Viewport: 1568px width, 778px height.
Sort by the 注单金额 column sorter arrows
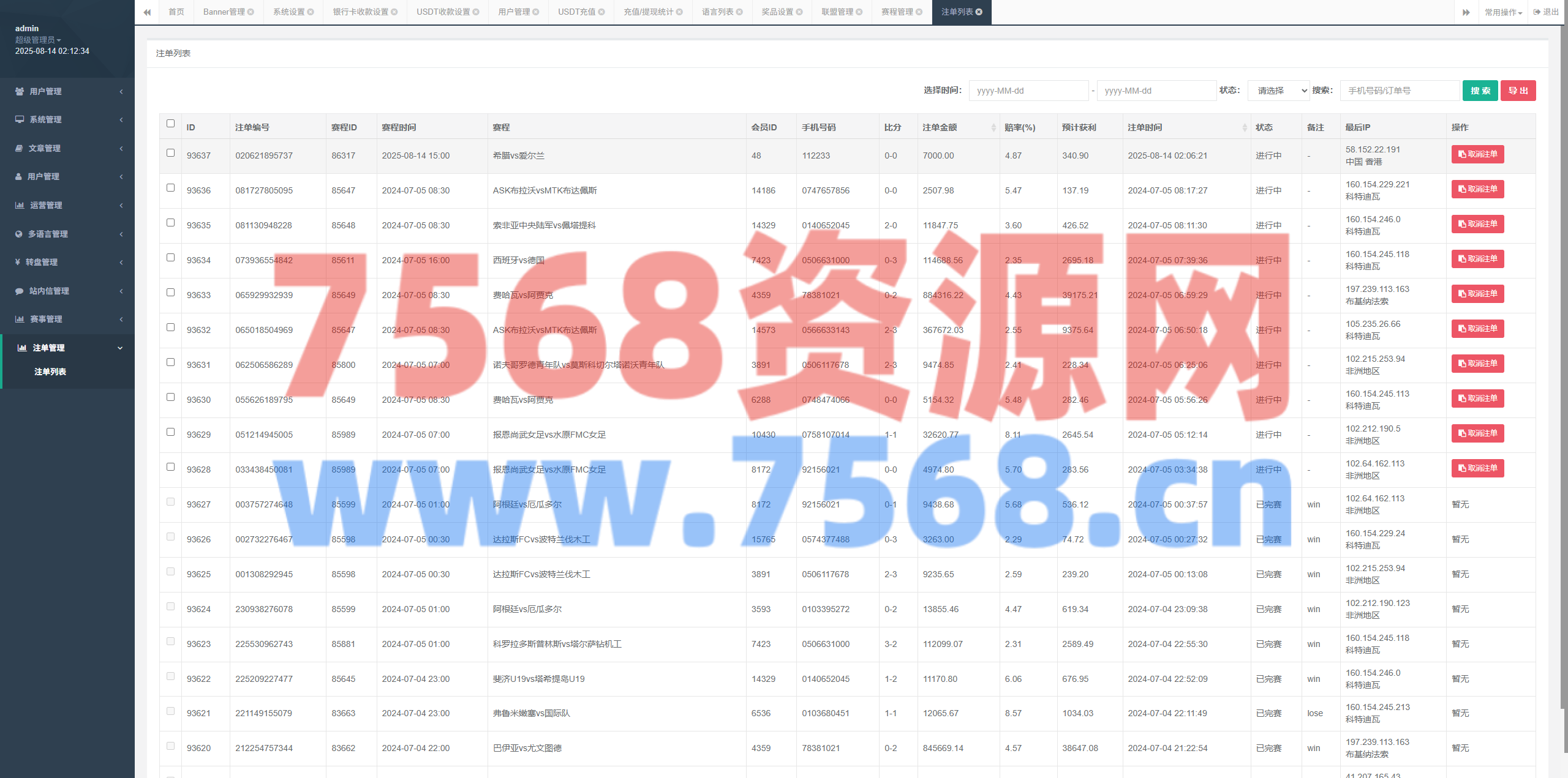[x=993, y=127]
